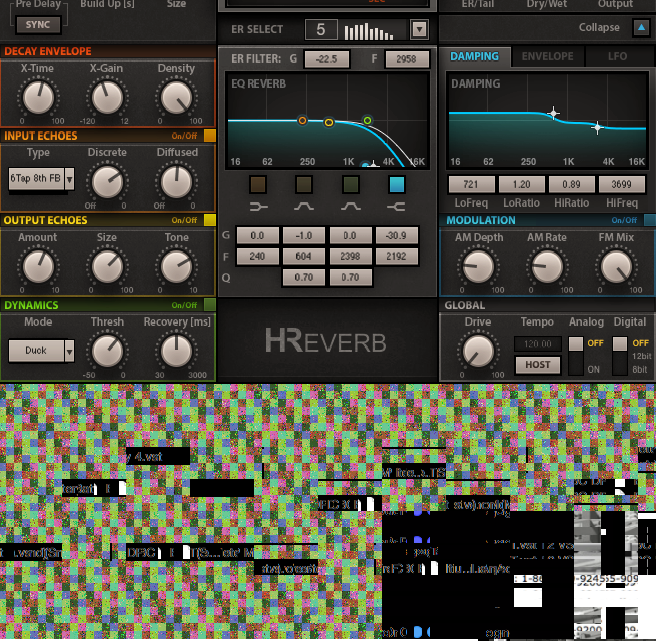Image resolution: width=656 pixels, height=641 pixels.
Task: Click the SYNC button under Pre Delay
Action: [x=38, y=25]
